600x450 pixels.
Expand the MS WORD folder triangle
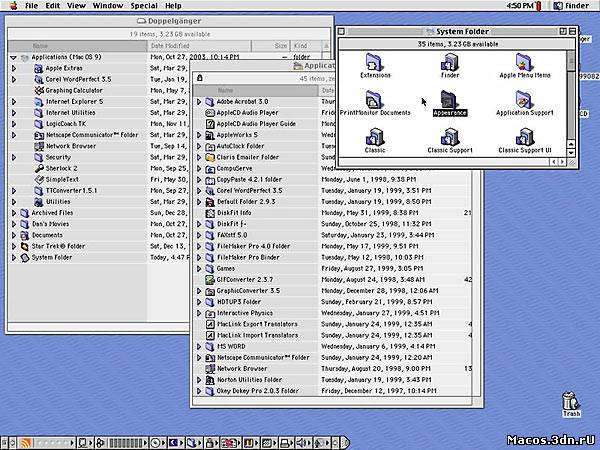coord(199,347)
